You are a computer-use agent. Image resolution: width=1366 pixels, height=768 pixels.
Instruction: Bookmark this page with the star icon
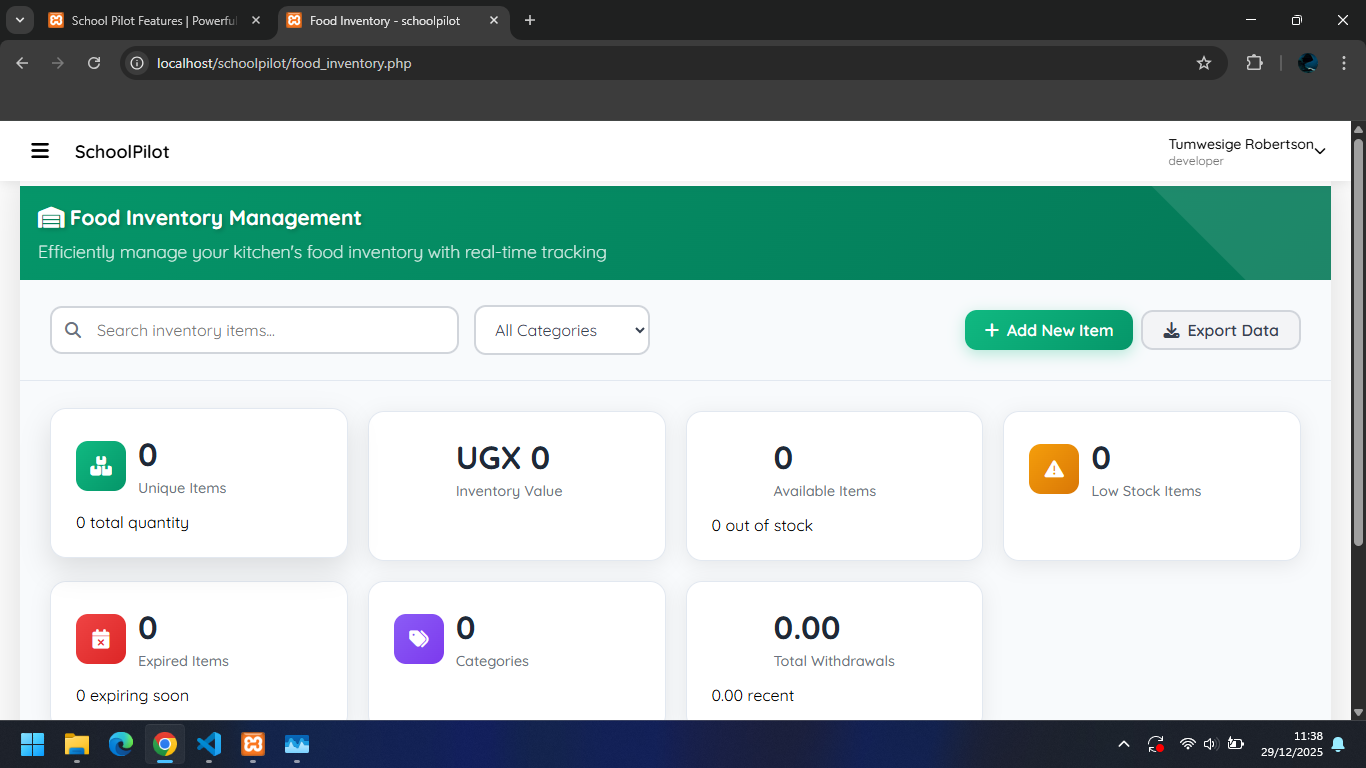[1204, 63]
